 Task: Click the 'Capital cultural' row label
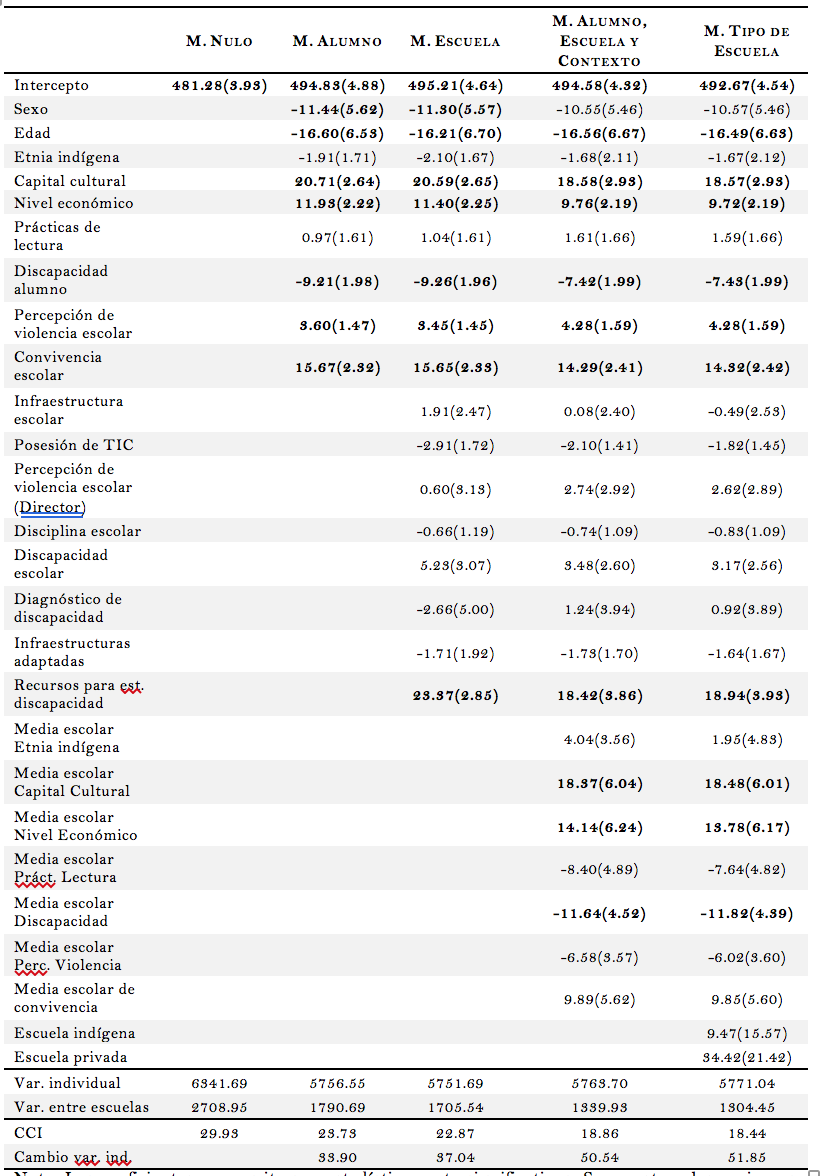70,181
